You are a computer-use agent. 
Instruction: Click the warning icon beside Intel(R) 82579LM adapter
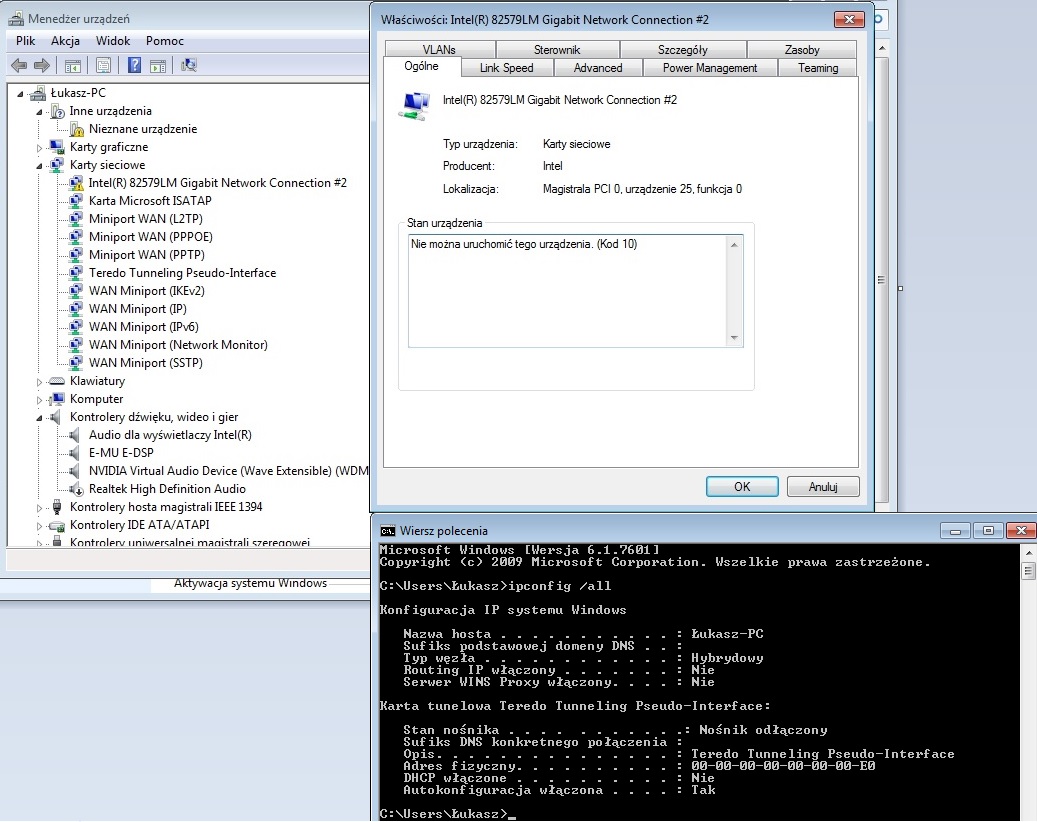77,183
